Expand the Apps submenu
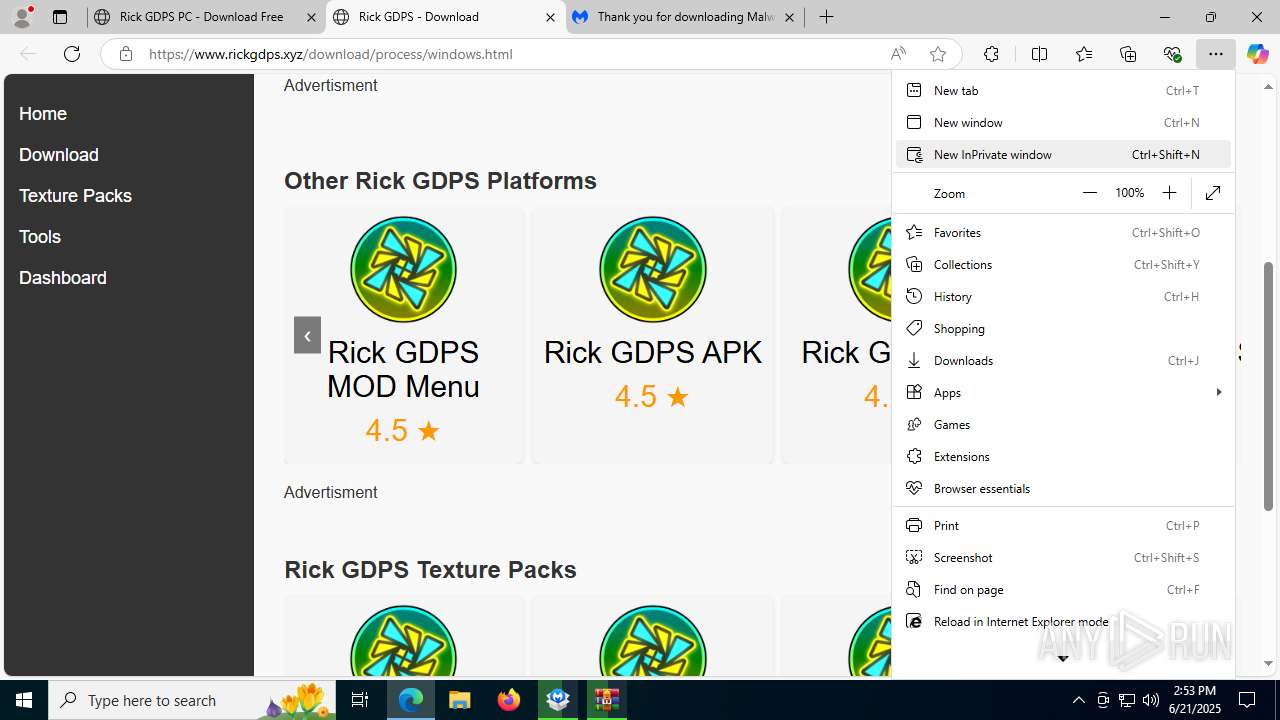The width and height of the screenshot is (1280, 720). [x=1062, y=392]
